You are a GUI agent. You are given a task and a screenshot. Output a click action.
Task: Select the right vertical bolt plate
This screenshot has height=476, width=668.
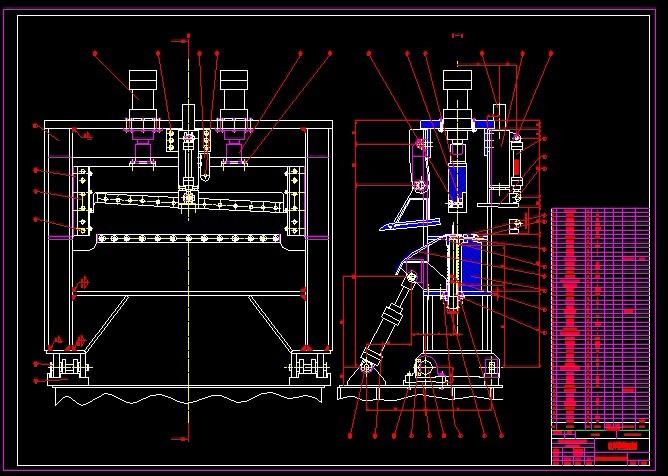pos(294,201)
